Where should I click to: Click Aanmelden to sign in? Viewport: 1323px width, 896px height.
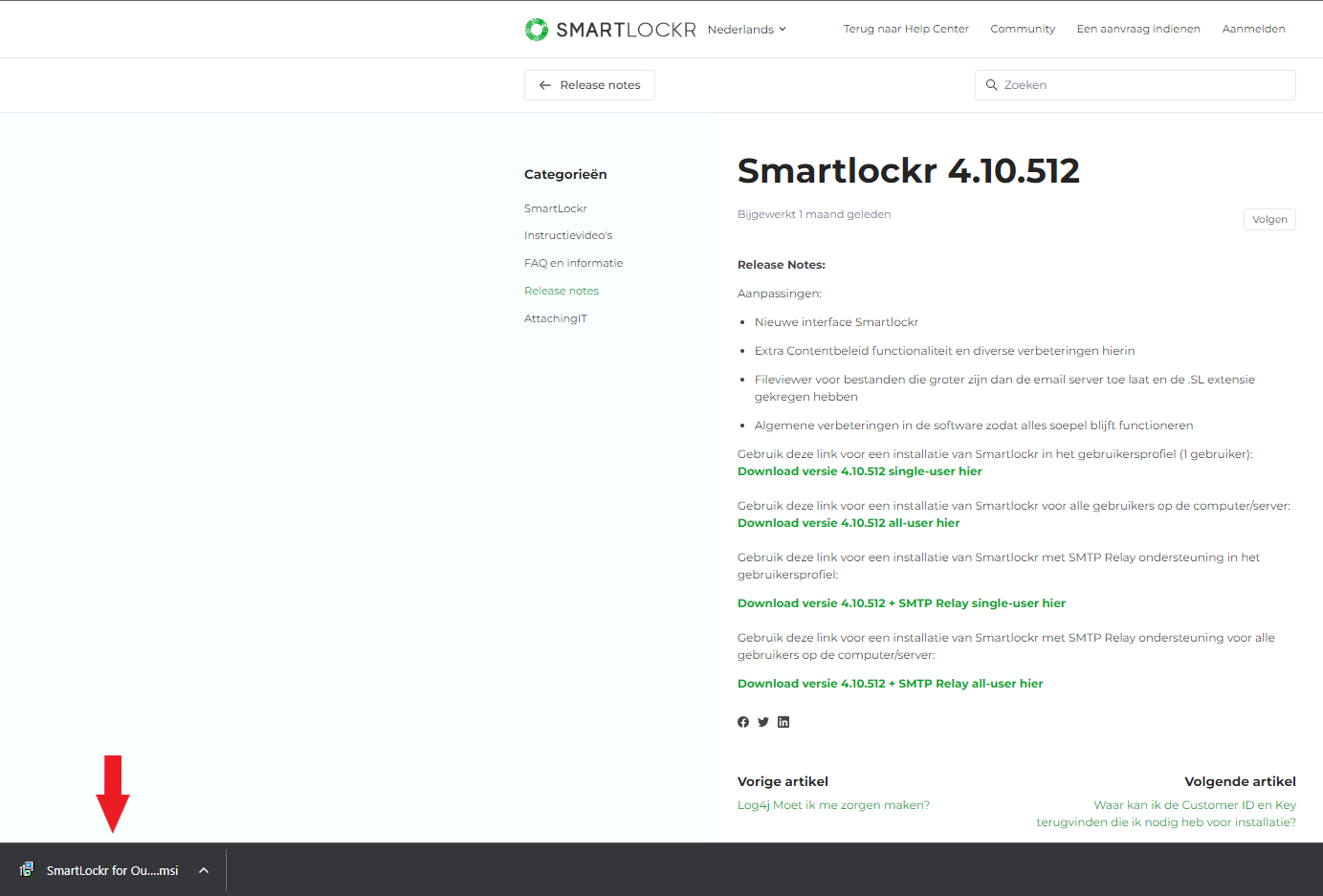point(1253,29)
